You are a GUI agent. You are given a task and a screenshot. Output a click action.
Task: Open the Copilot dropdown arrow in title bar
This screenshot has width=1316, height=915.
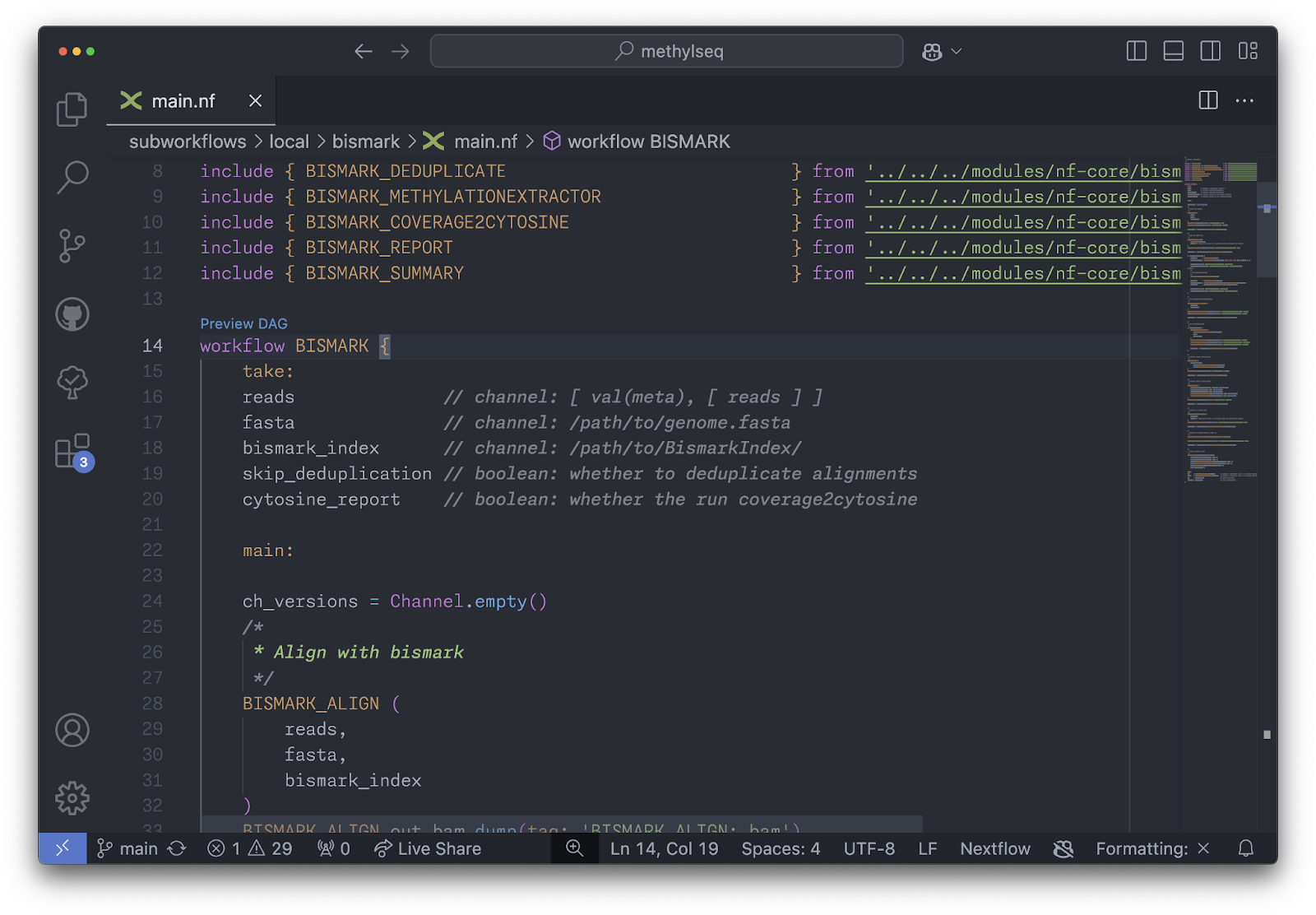tap(957, 51)
